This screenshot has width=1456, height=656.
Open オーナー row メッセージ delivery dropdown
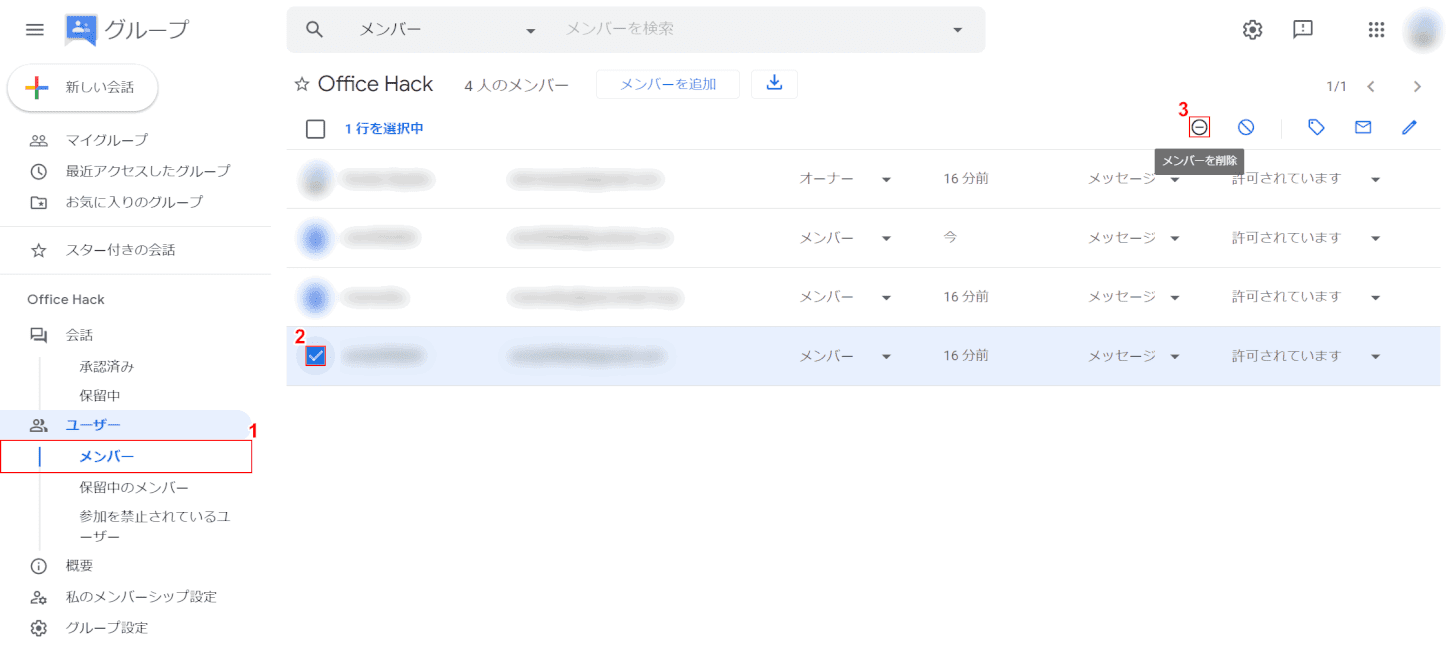[x=1134, y=179]
